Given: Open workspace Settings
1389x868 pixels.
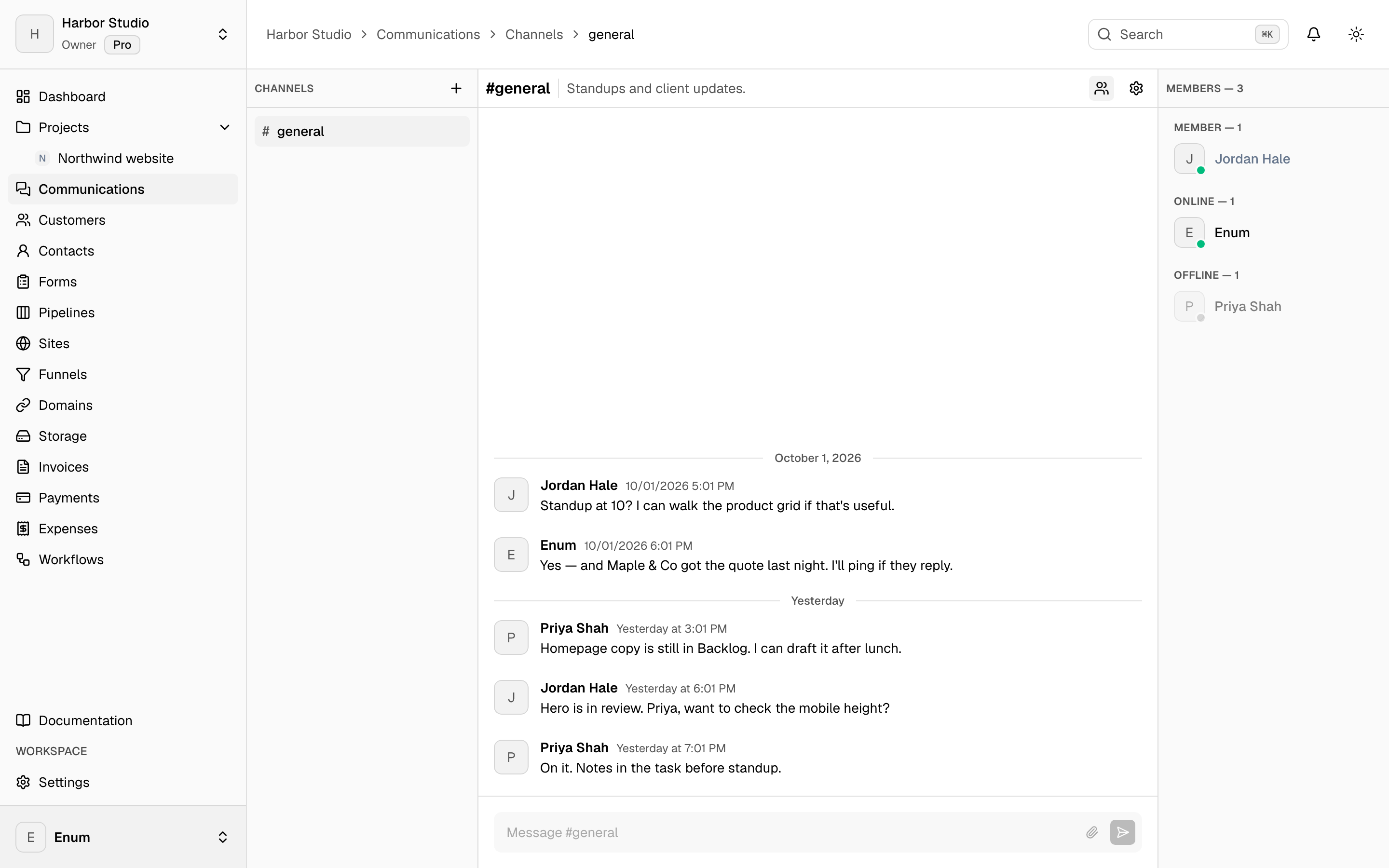Looking at the screenshot, I should pyautogui.click(x=123, y=783).
